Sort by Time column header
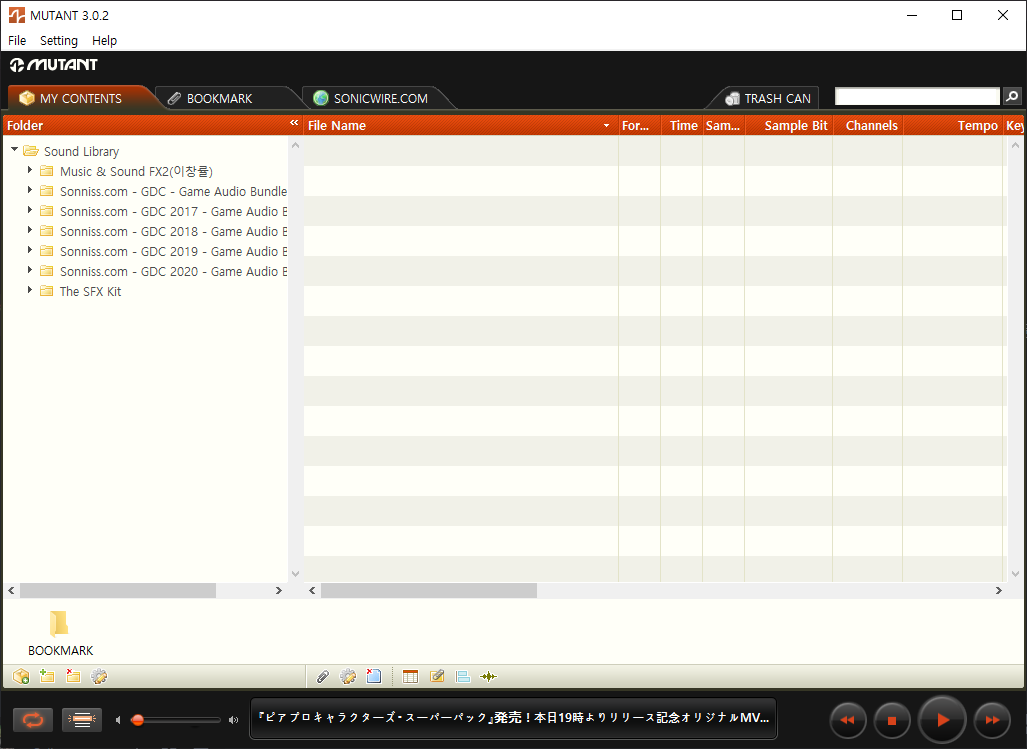This screenshot has width=1027, height=749. (x=683, y=126)
